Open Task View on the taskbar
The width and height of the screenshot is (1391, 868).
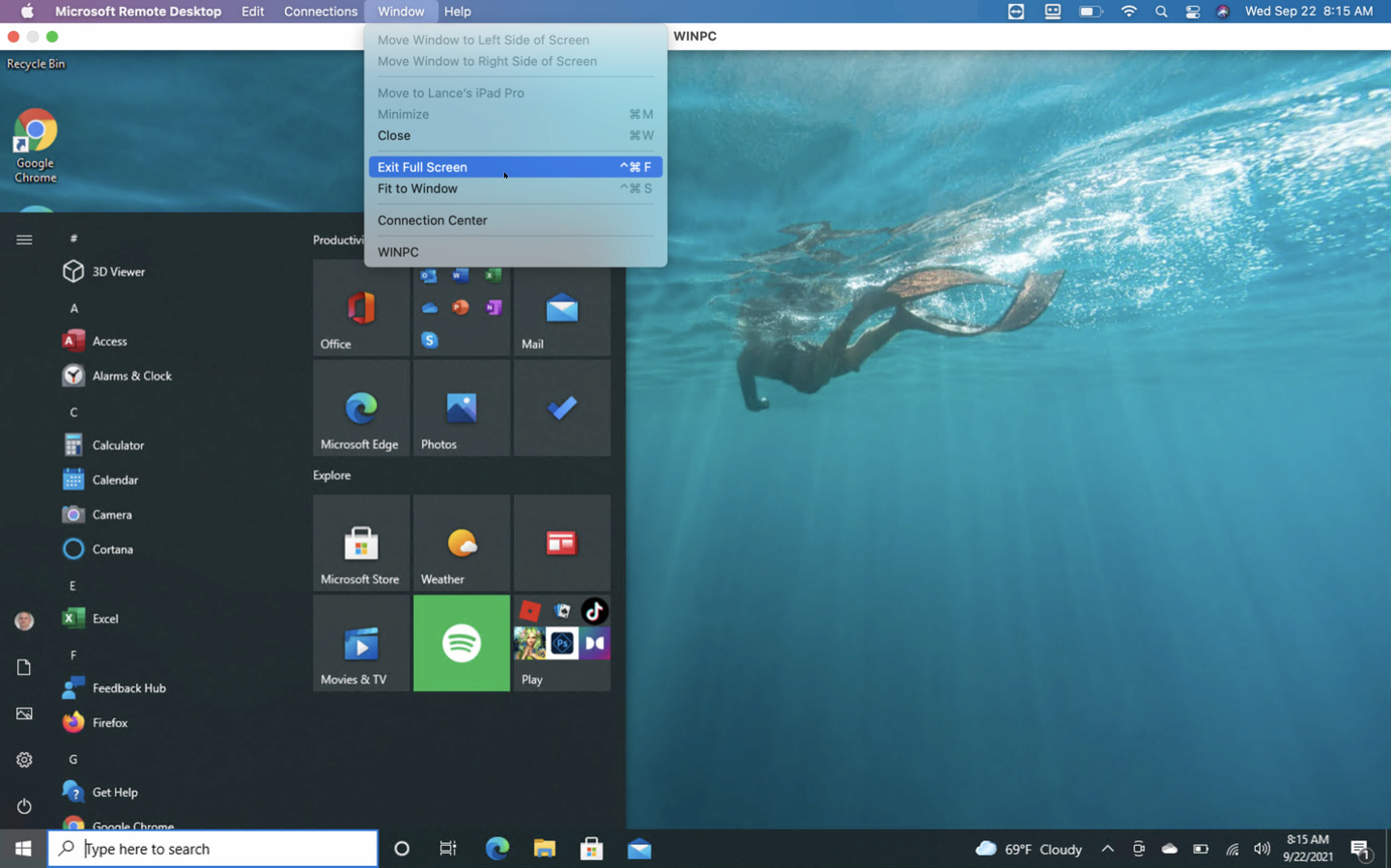point(448,849)
